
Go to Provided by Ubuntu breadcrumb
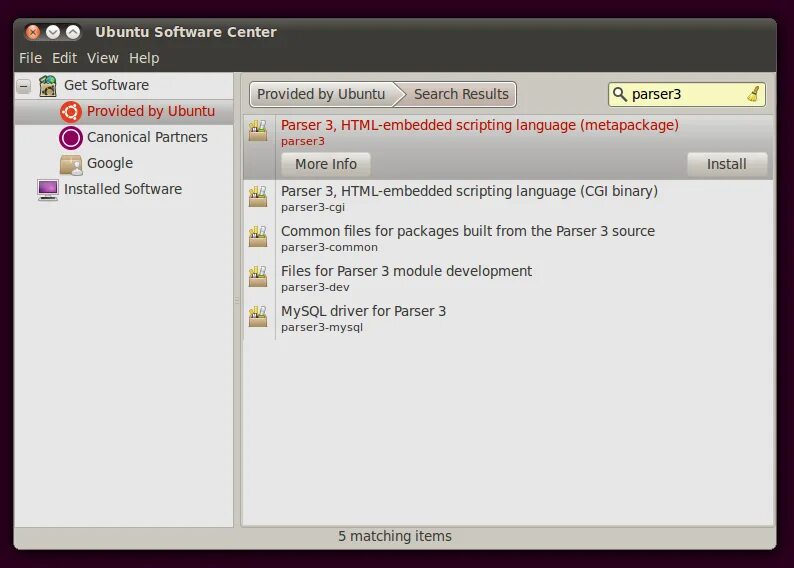(x=321, y=94)
